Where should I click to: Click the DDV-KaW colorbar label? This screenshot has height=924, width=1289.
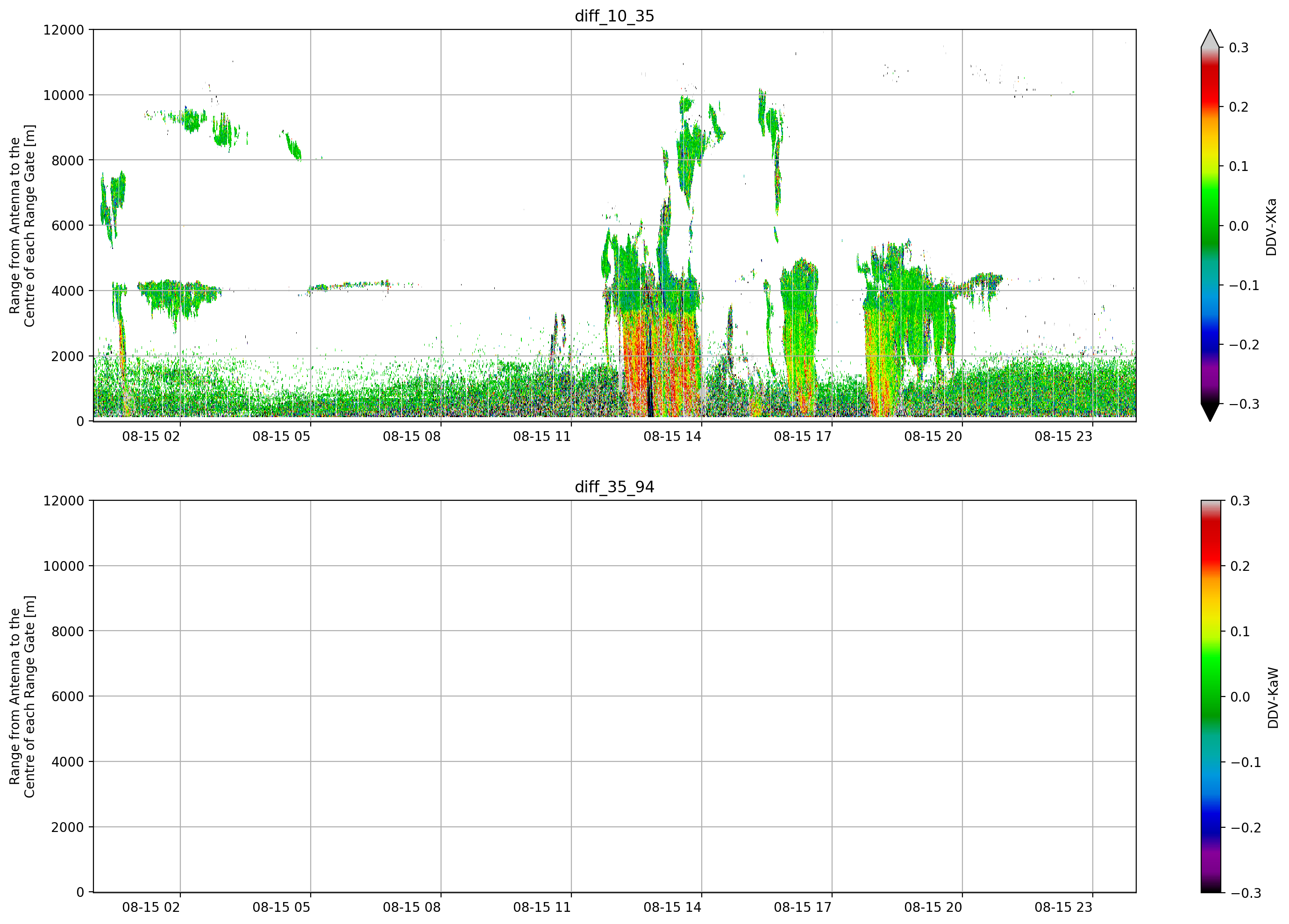tap(1273, 697)
